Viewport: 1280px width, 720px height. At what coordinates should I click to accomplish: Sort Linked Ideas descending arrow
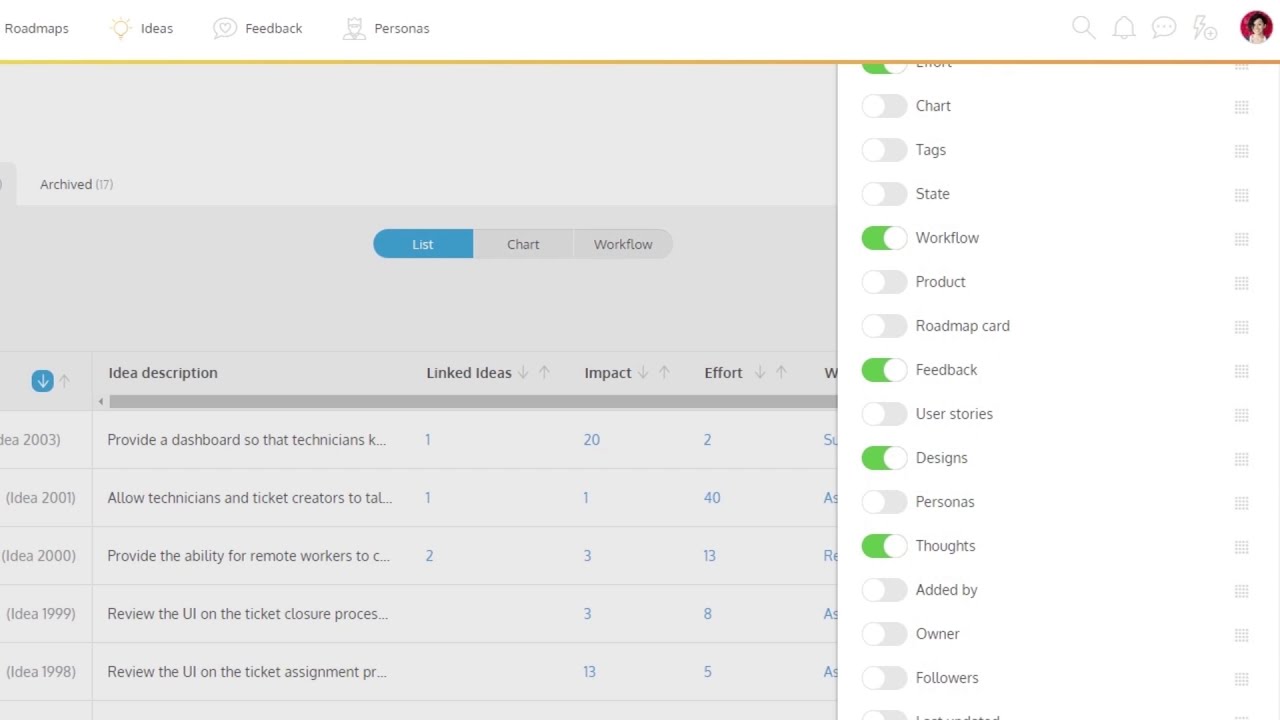click(523, 373)
